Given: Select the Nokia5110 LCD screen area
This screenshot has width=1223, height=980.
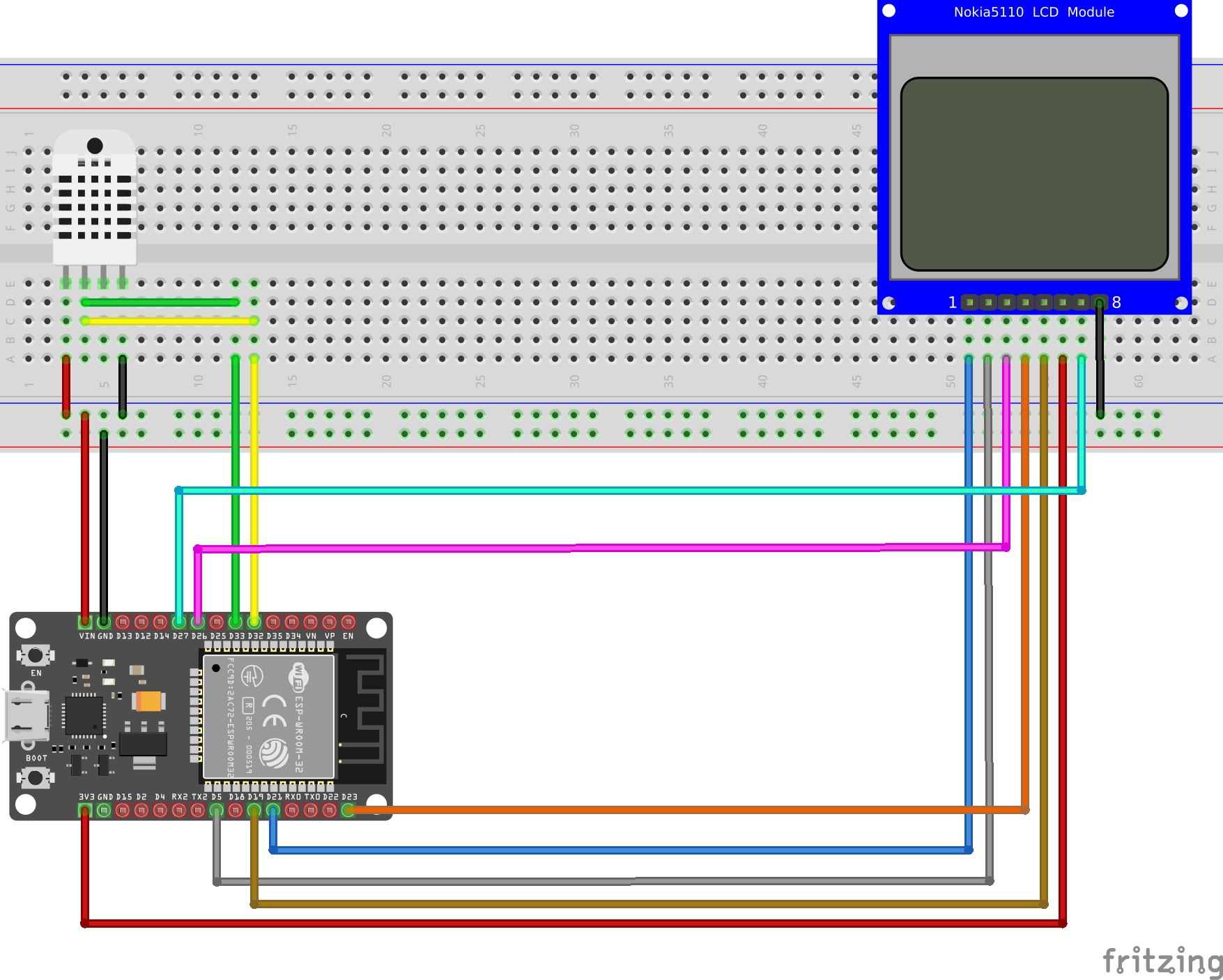Looking at the screenshot, I should coord(1034,174).
